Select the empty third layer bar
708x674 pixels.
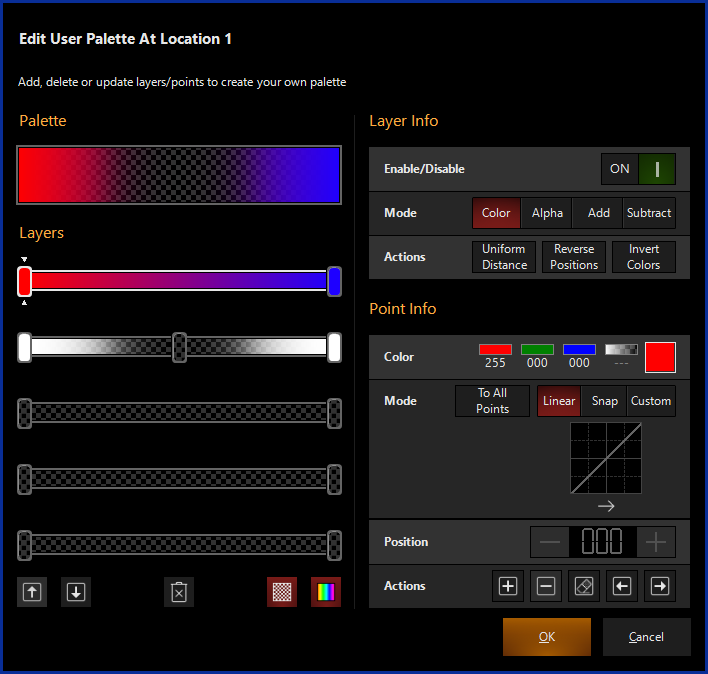point(179,413)
